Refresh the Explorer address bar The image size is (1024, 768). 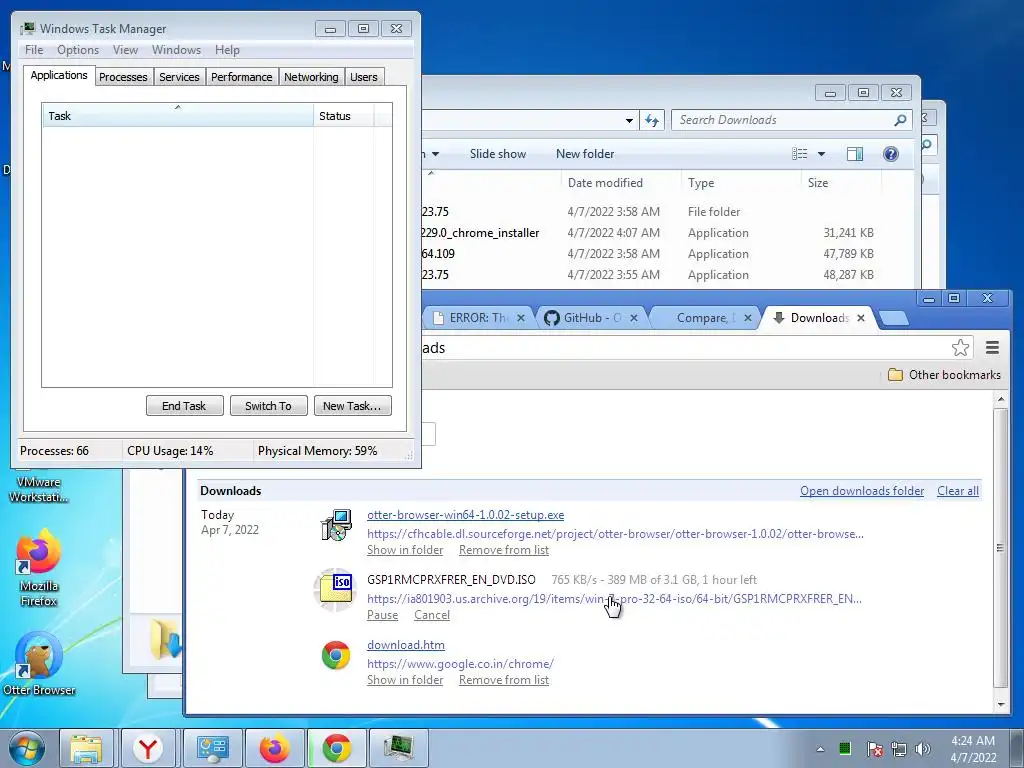coord(651,120)
